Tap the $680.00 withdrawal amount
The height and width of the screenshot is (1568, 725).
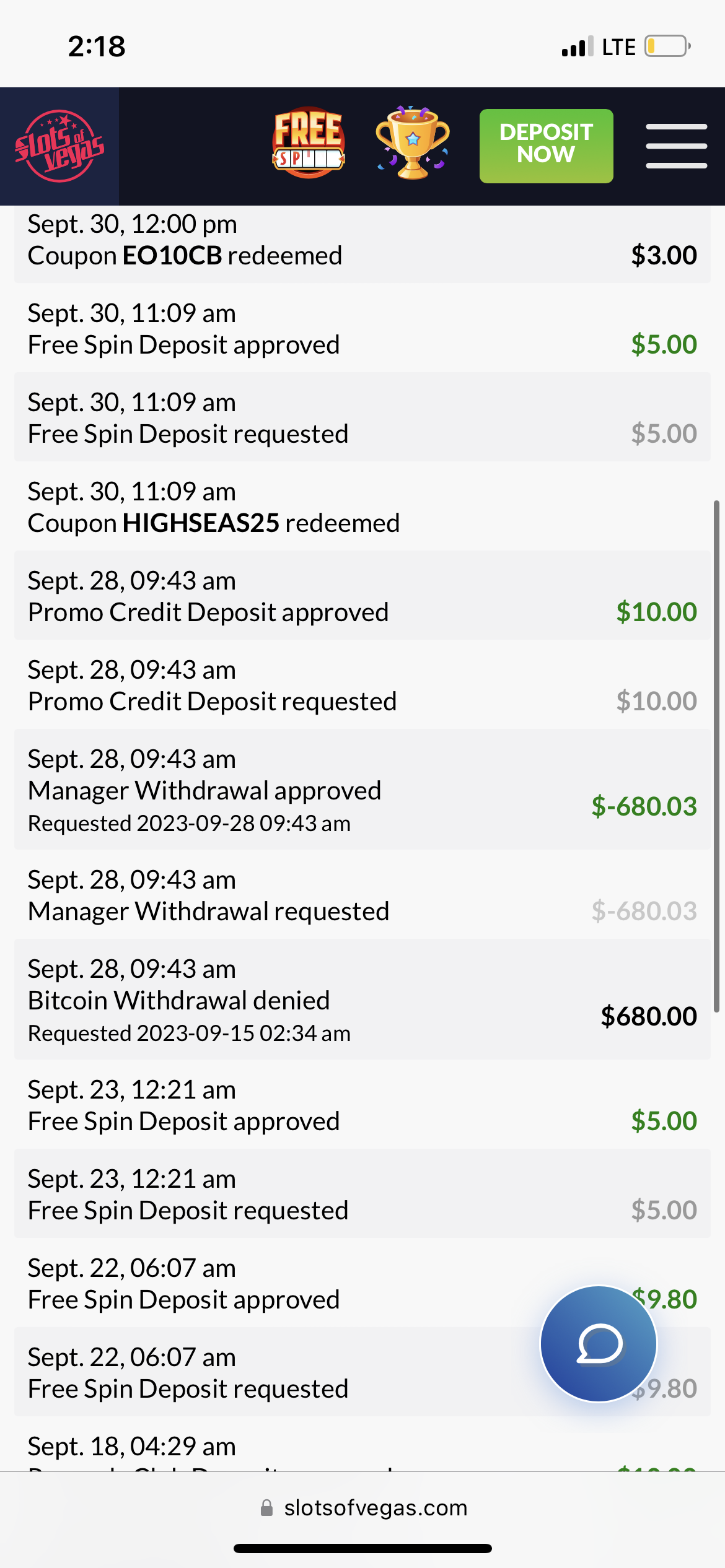coord(649,1016)
